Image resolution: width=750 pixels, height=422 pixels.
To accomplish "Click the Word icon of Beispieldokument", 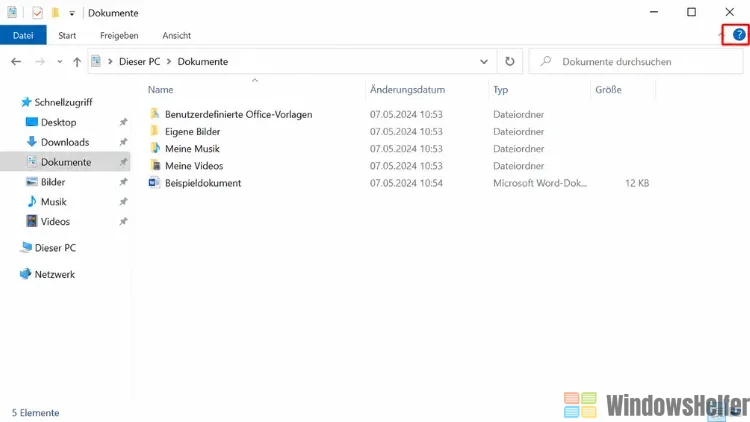I will coord(154,183).
